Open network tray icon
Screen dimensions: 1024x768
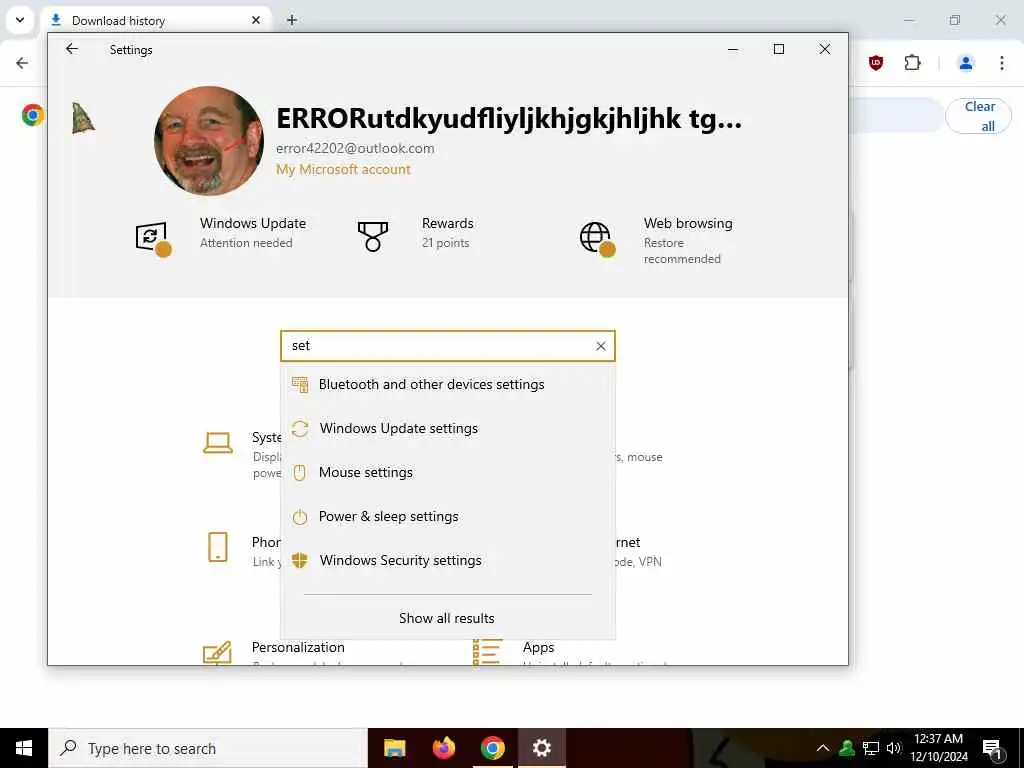point(871,748)
